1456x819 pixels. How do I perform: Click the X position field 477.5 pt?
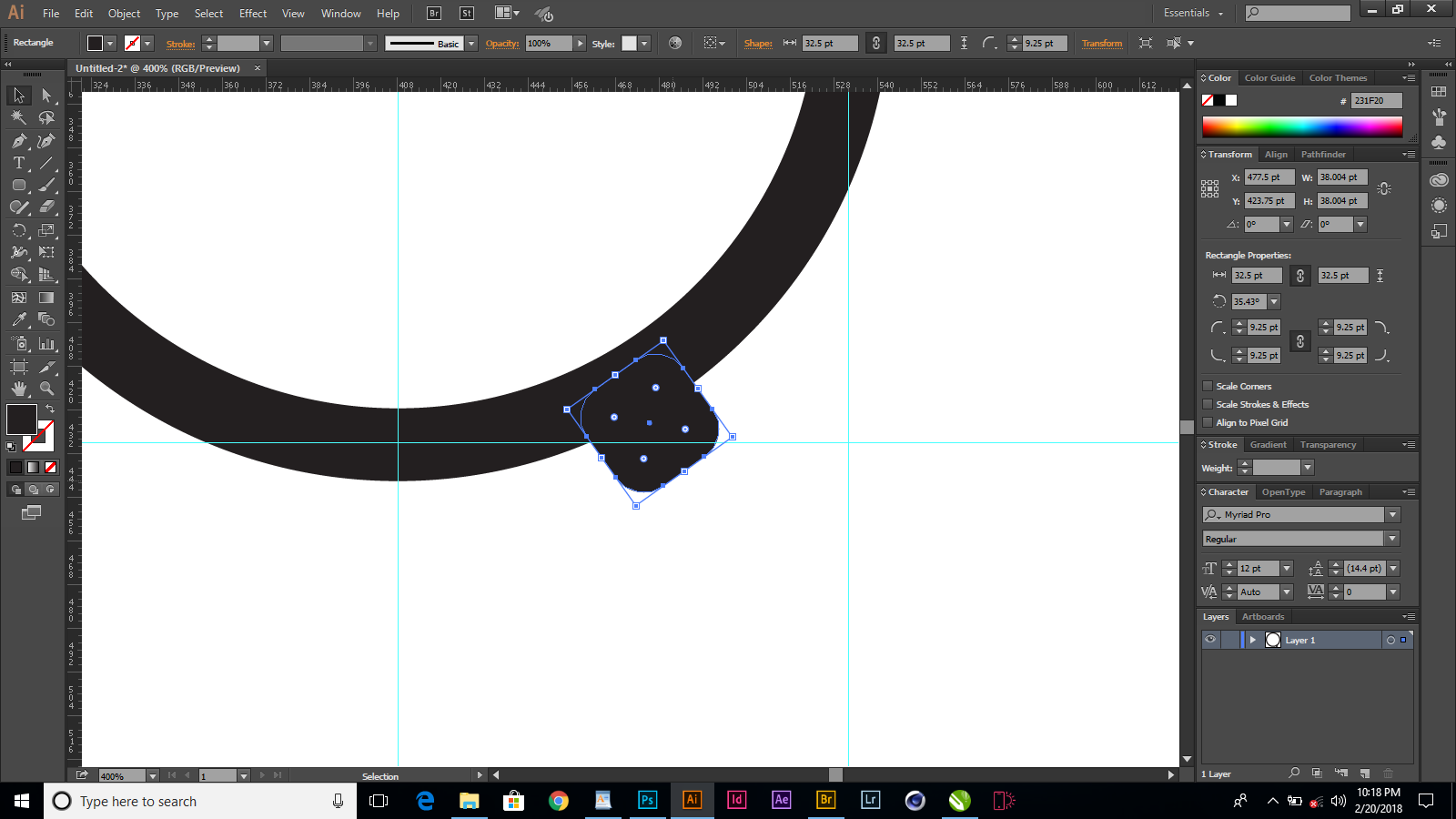[1268, 177]
